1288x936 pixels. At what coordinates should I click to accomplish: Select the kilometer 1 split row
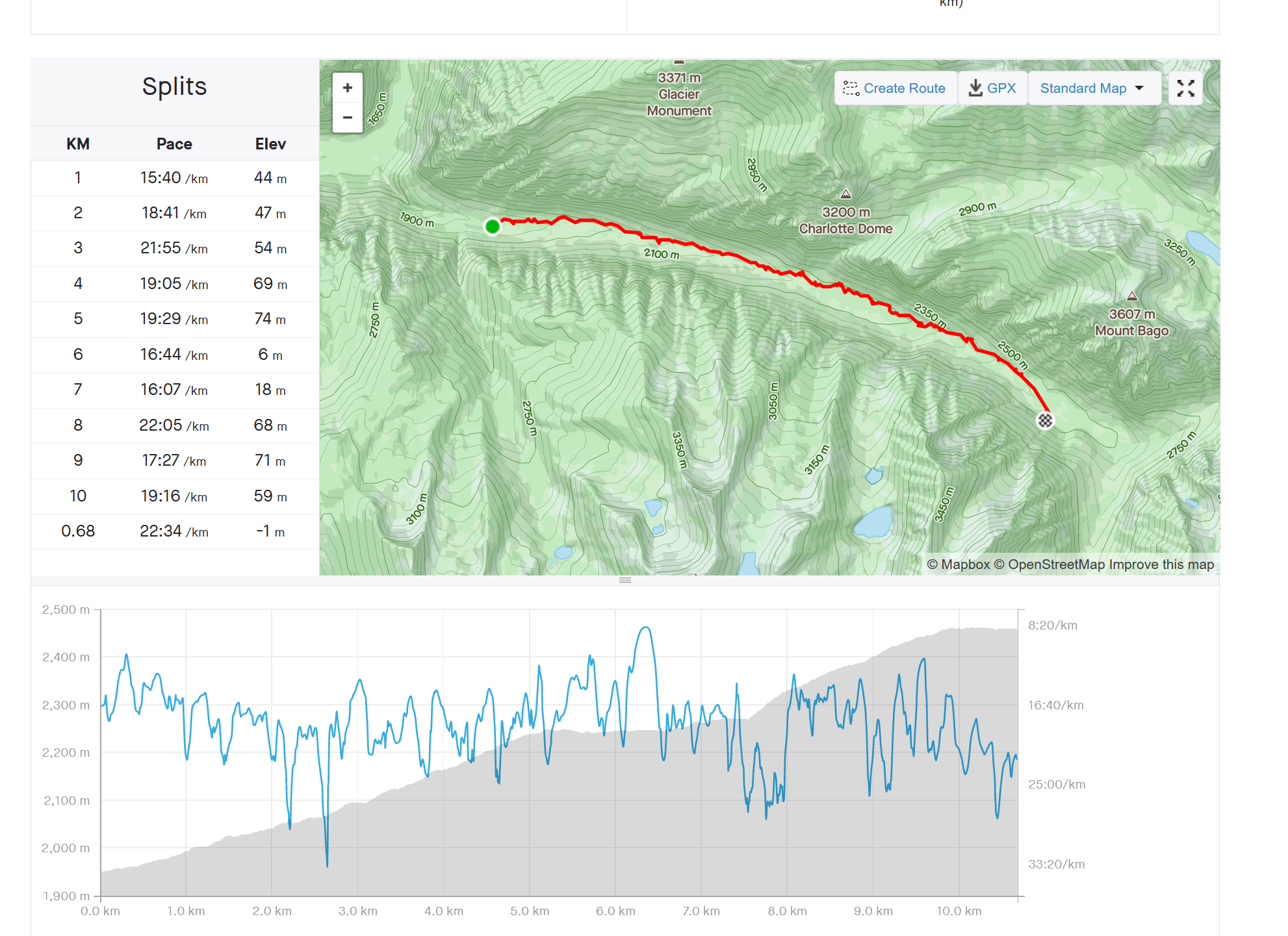[174, 178]
